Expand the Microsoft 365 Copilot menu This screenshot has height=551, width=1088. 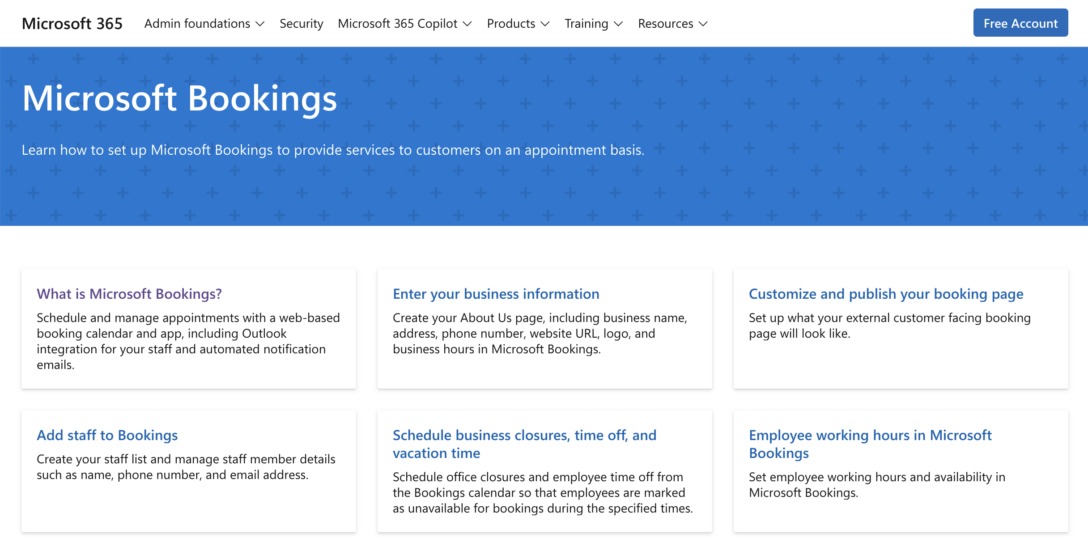pyautogui.click(x=405, y=24)
